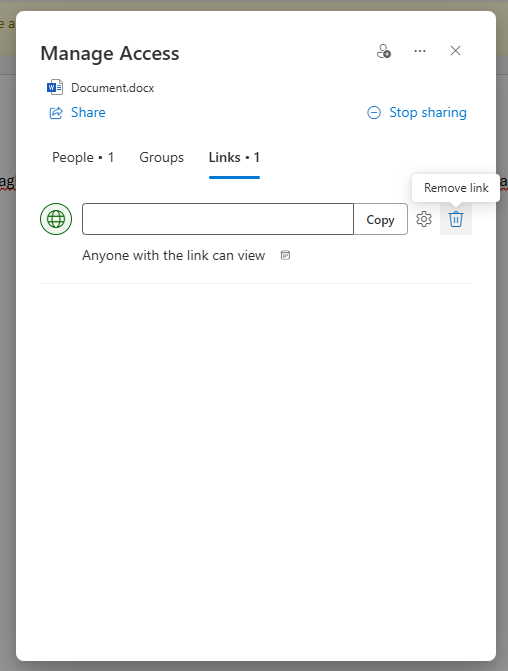The width and height of the screenshot is (508, 671).
Task: Select the Links tab
Action: pyautogui.click(x=234, y=157)
